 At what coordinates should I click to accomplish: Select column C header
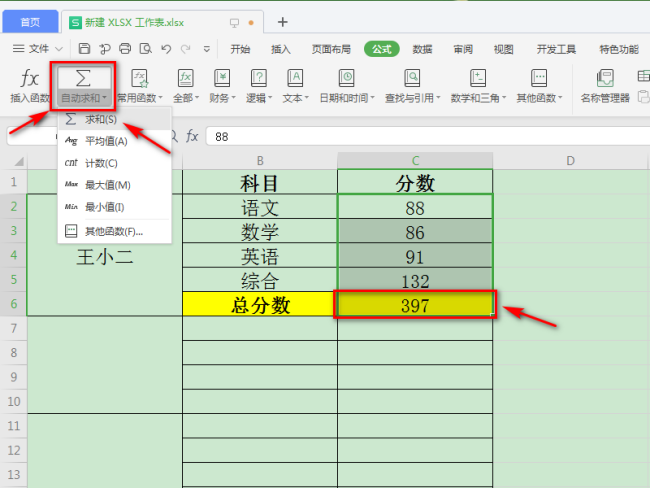coord(415,161)
